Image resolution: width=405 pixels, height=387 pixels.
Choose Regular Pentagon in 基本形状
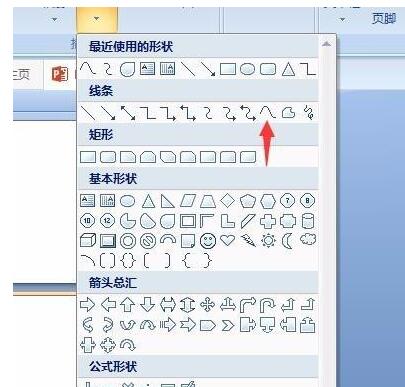pyautogui.click(x=248, y=201)
